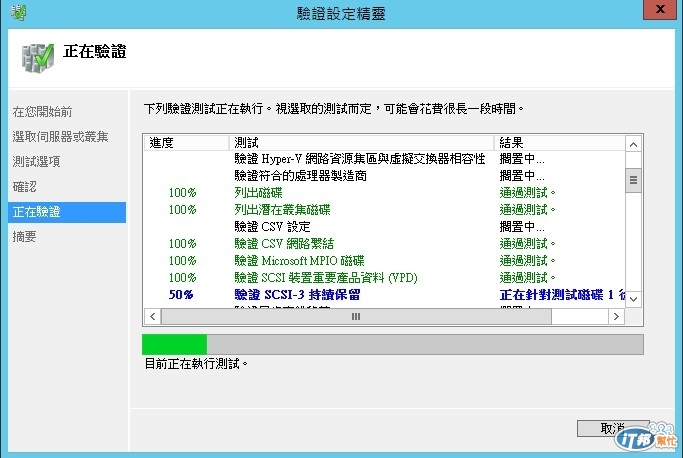The width and height of the screenshot is (683, 458).
Task: Click the 50% progress value
Action: 181,295
